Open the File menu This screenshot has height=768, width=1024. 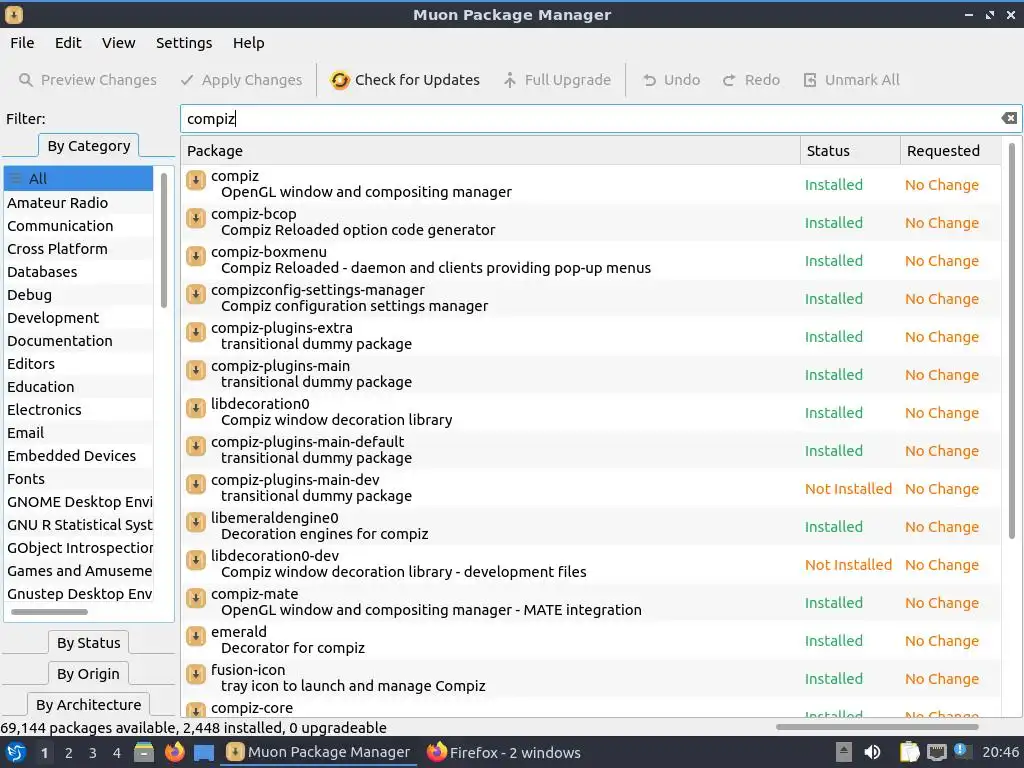22,43
